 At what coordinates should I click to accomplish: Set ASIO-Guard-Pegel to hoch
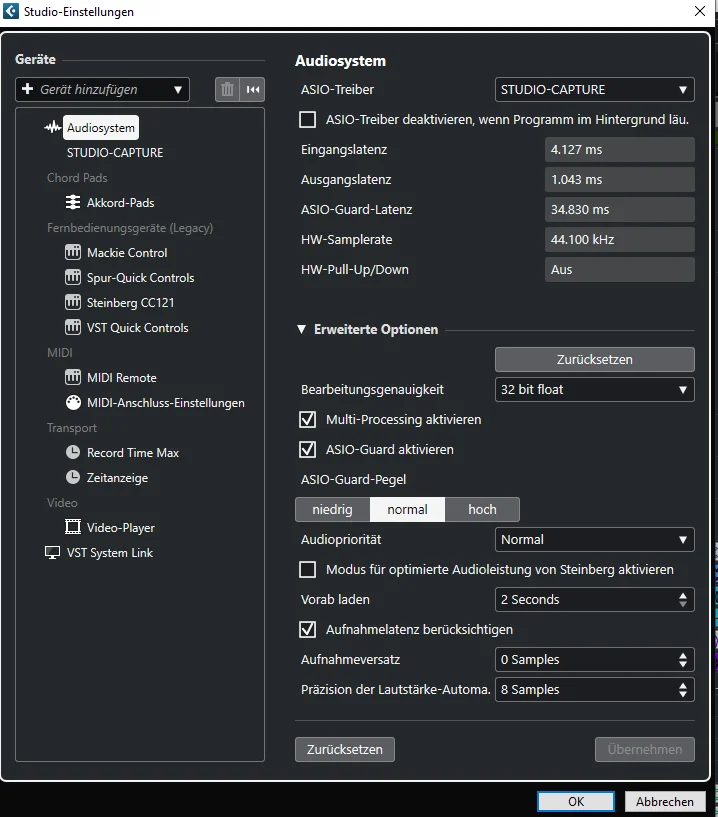[x=482, y=510]
